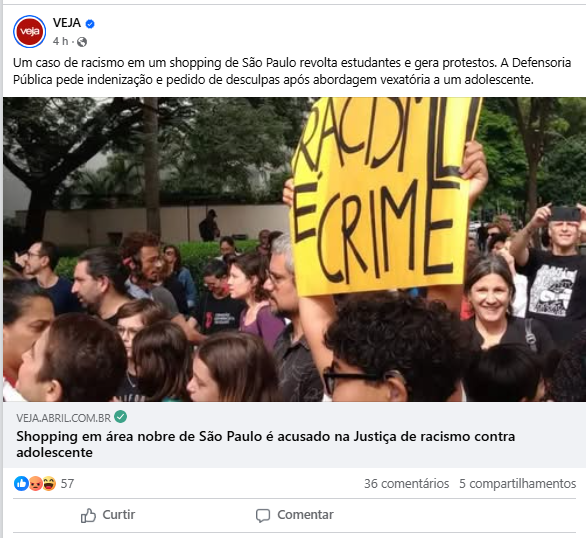Click the angry face reaction icon
The width and height of the screenshot is (586, 538).
point(36,483)
